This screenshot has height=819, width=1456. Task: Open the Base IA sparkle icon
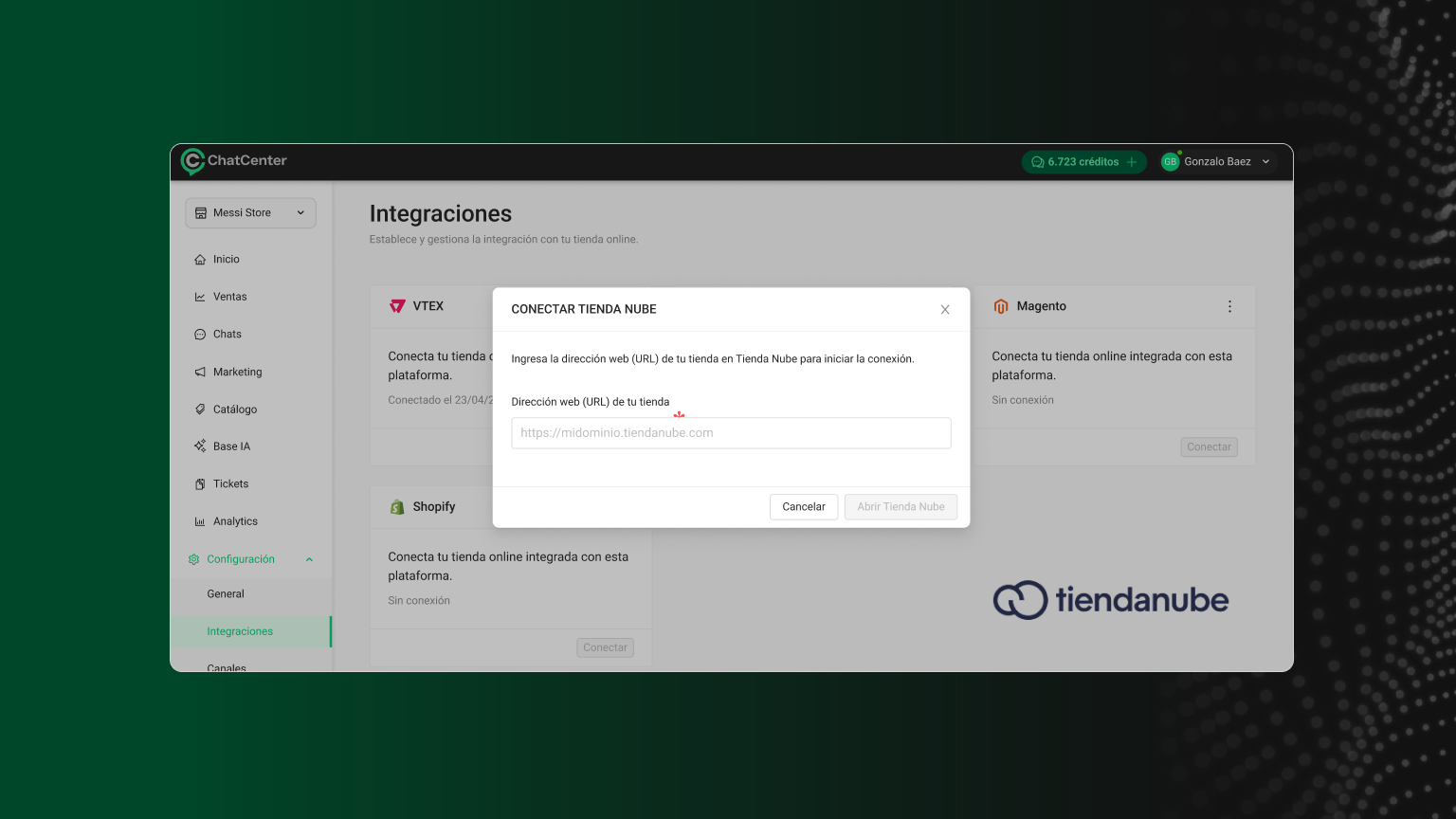(200, 446)
